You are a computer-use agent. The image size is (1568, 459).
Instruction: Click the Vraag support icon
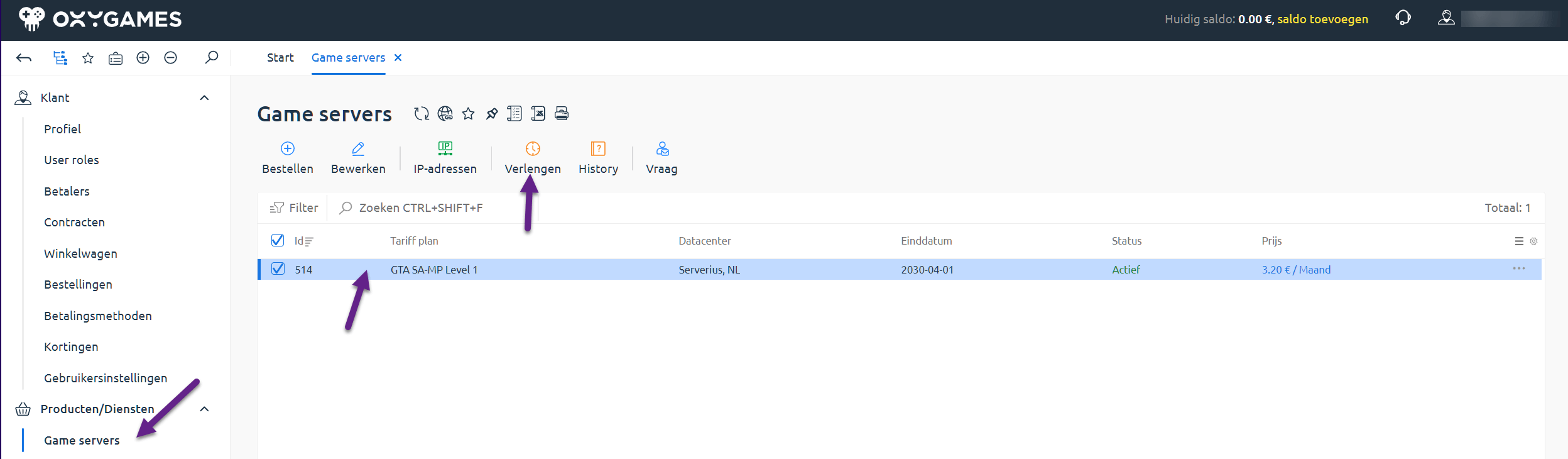tap(661, 149)
